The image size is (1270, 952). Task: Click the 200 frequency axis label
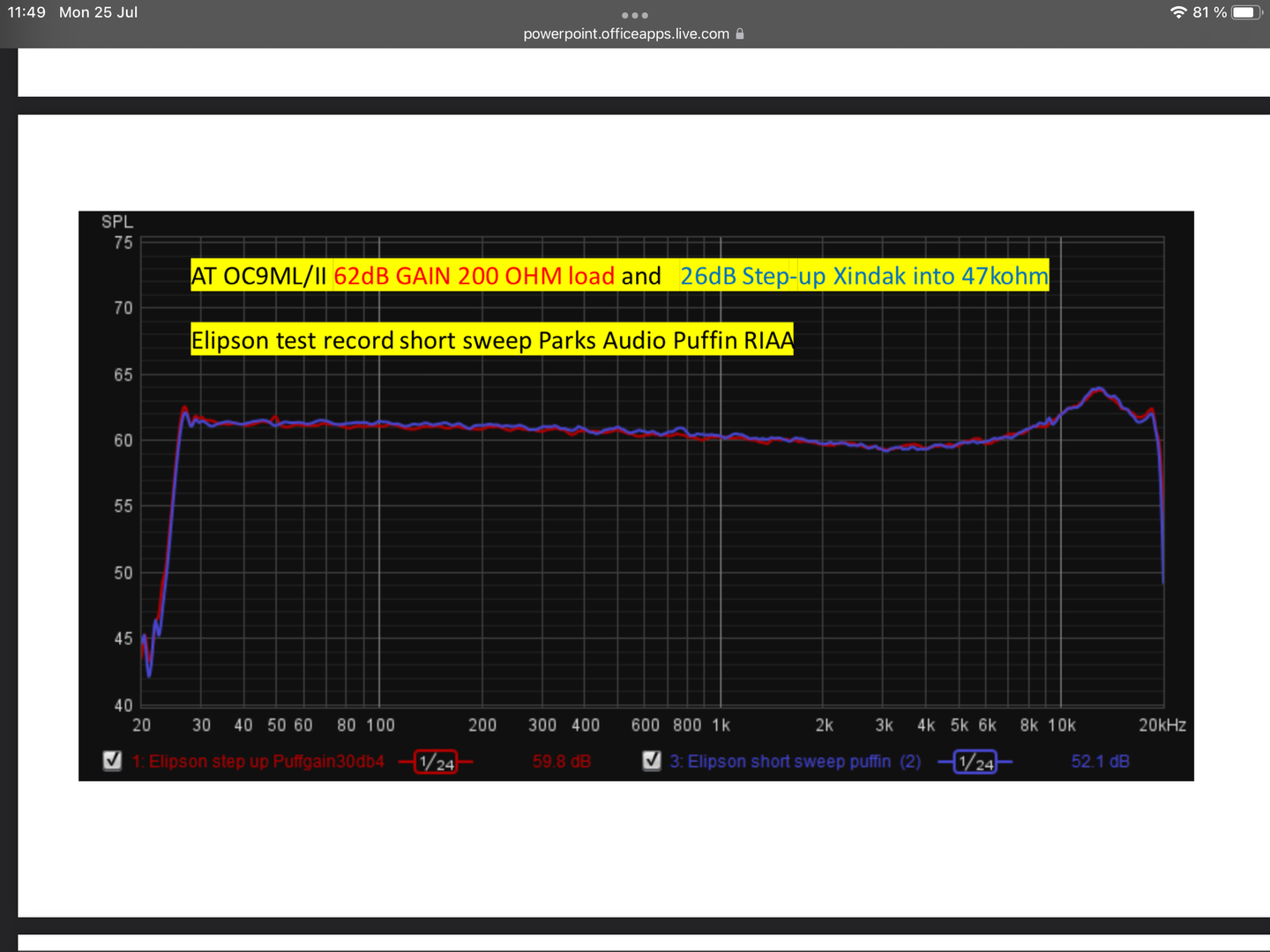(x=482, y=725)
